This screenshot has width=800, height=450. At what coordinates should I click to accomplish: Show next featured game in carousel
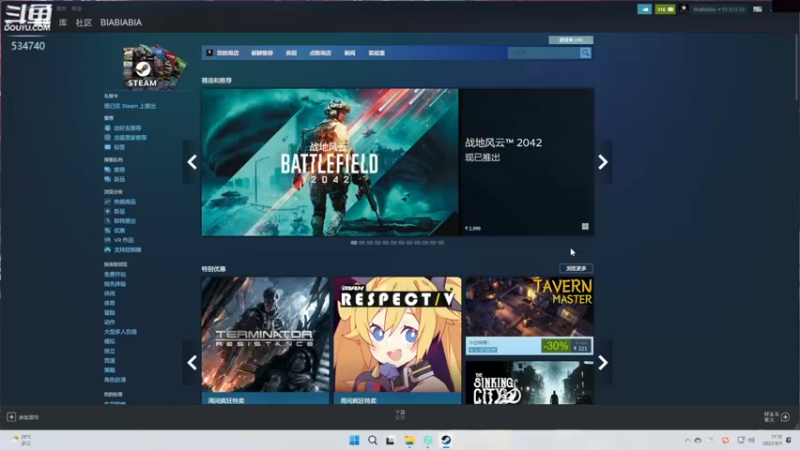tap(603, 162)
